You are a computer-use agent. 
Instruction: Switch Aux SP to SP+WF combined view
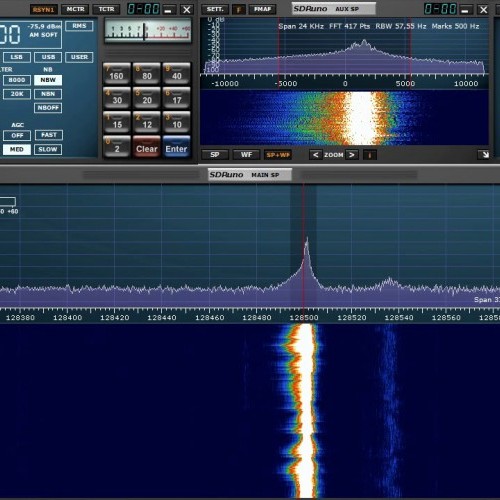[278, 155]
